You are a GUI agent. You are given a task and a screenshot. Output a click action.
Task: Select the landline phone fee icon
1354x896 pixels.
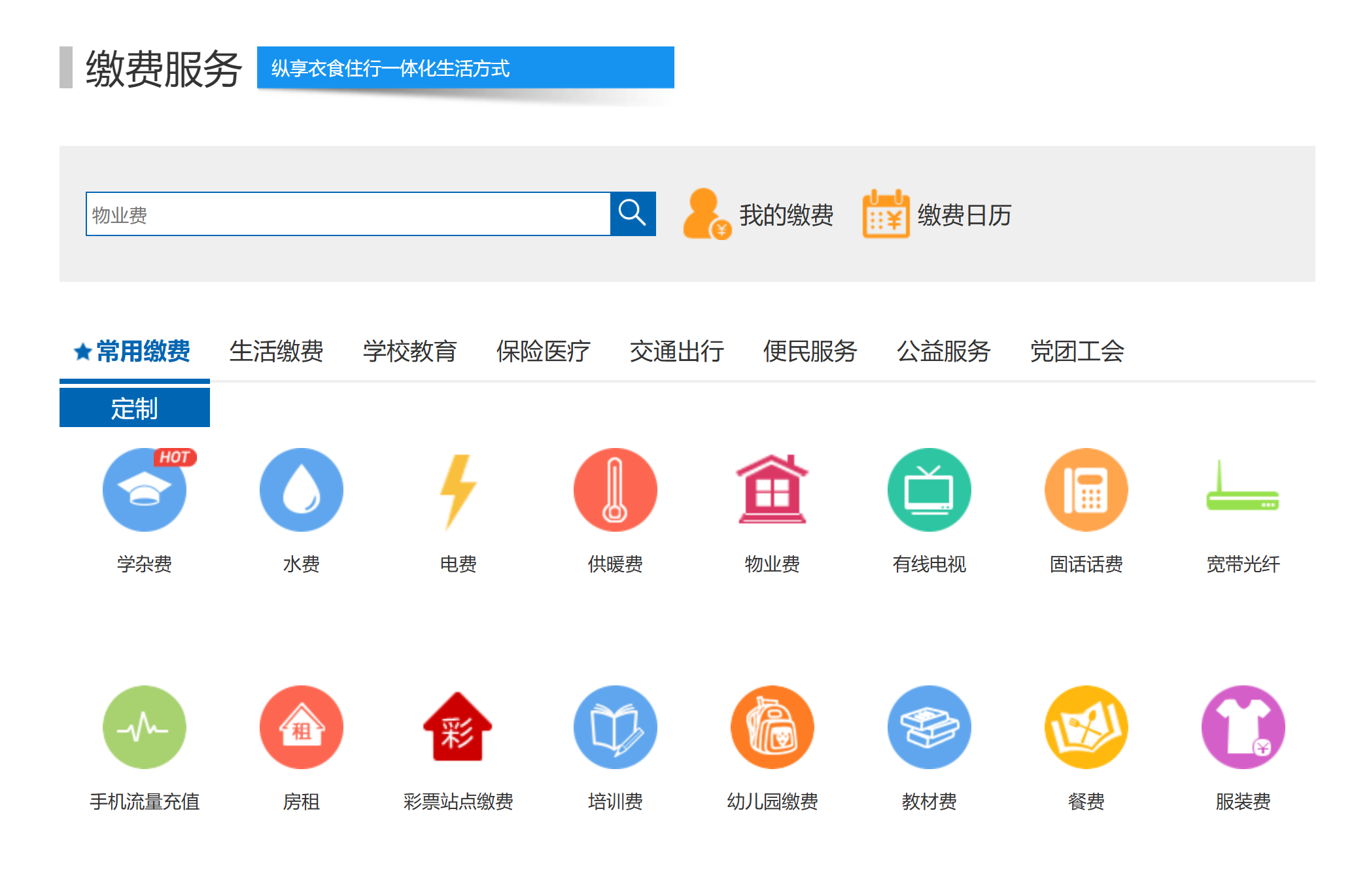coord(1086,490)
